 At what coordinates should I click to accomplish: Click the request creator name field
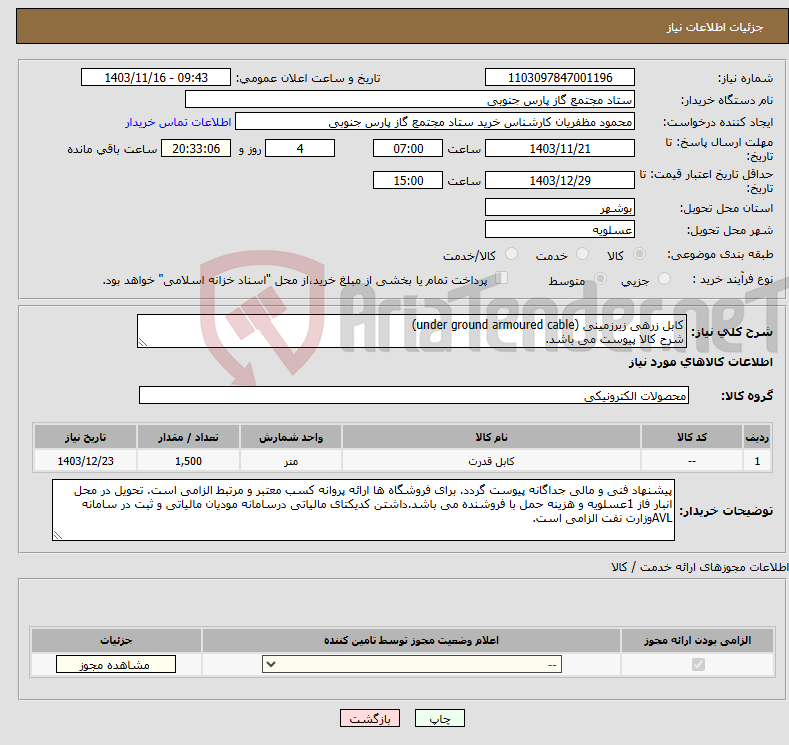coord(435,122)
